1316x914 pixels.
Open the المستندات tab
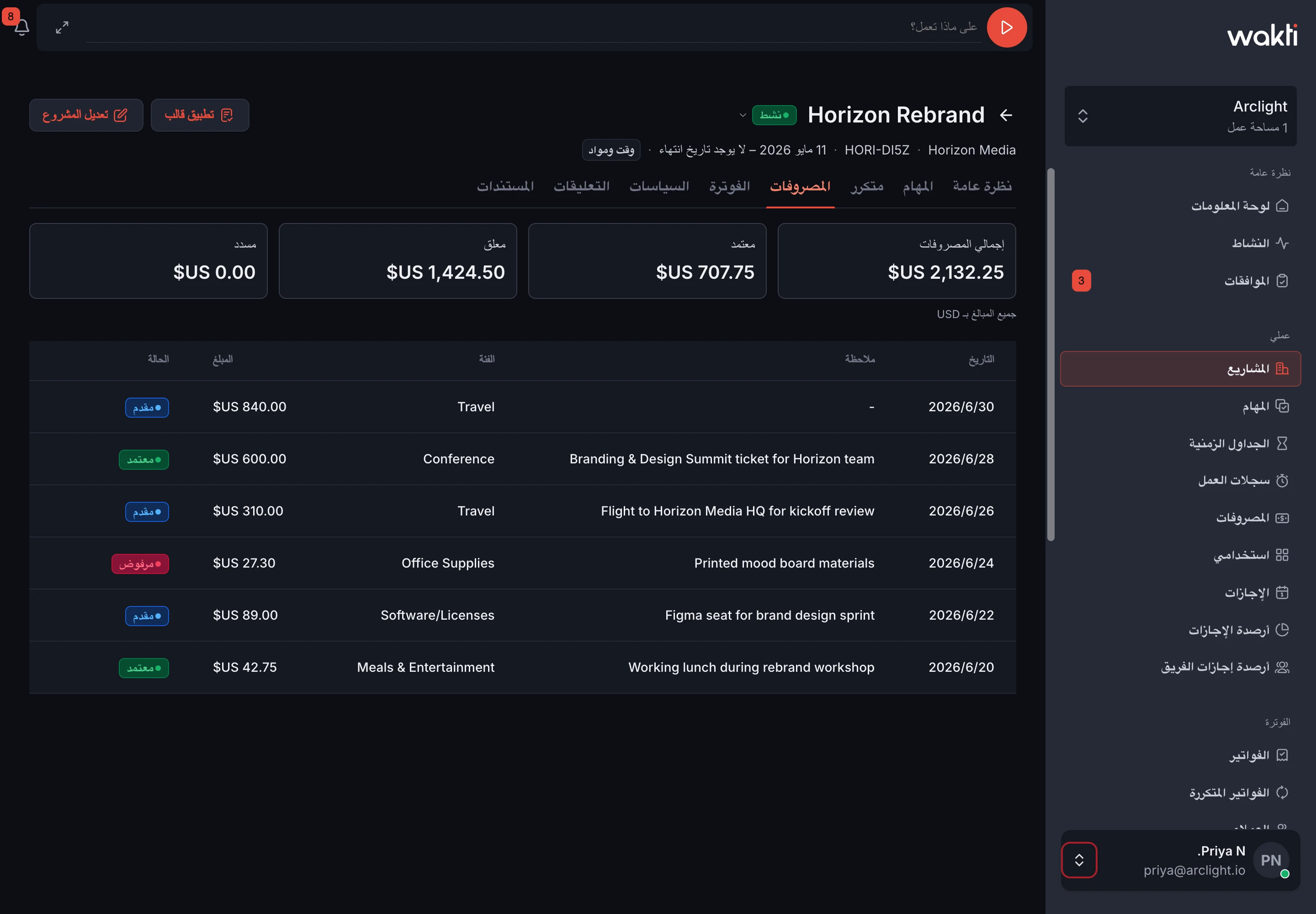[x=505, y=186]
